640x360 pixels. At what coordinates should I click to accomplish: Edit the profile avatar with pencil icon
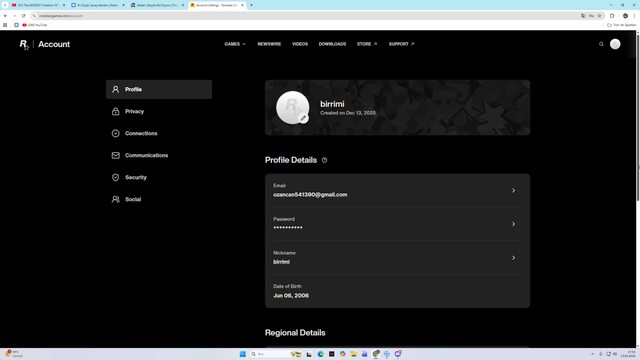coord(303,118)
